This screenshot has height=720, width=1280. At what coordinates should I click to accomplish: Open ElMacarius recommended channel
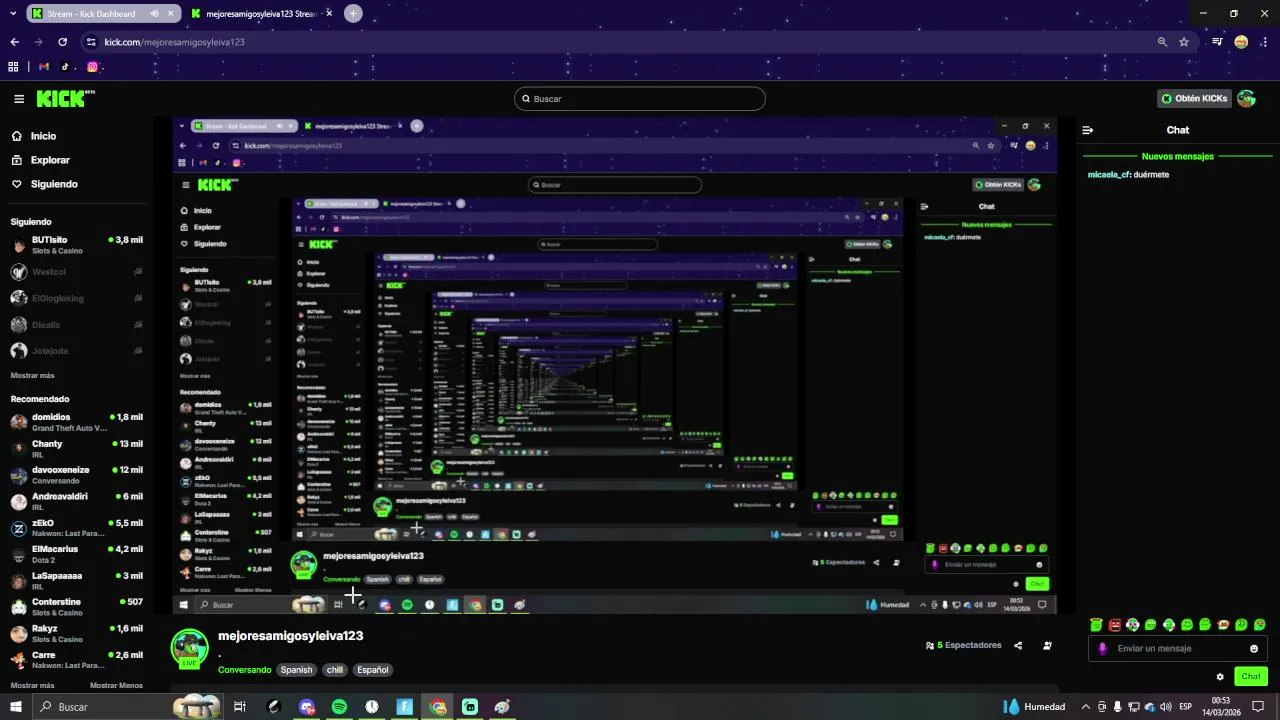point(76,554)
